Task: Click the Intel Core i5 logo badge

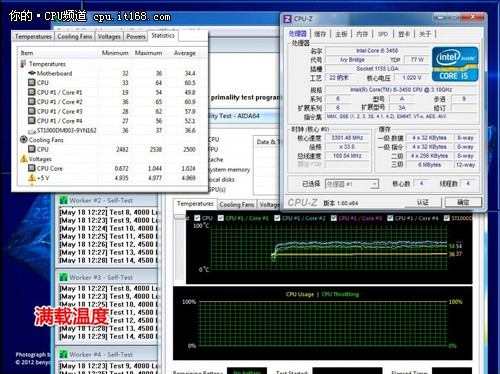Action: [455, 64]
